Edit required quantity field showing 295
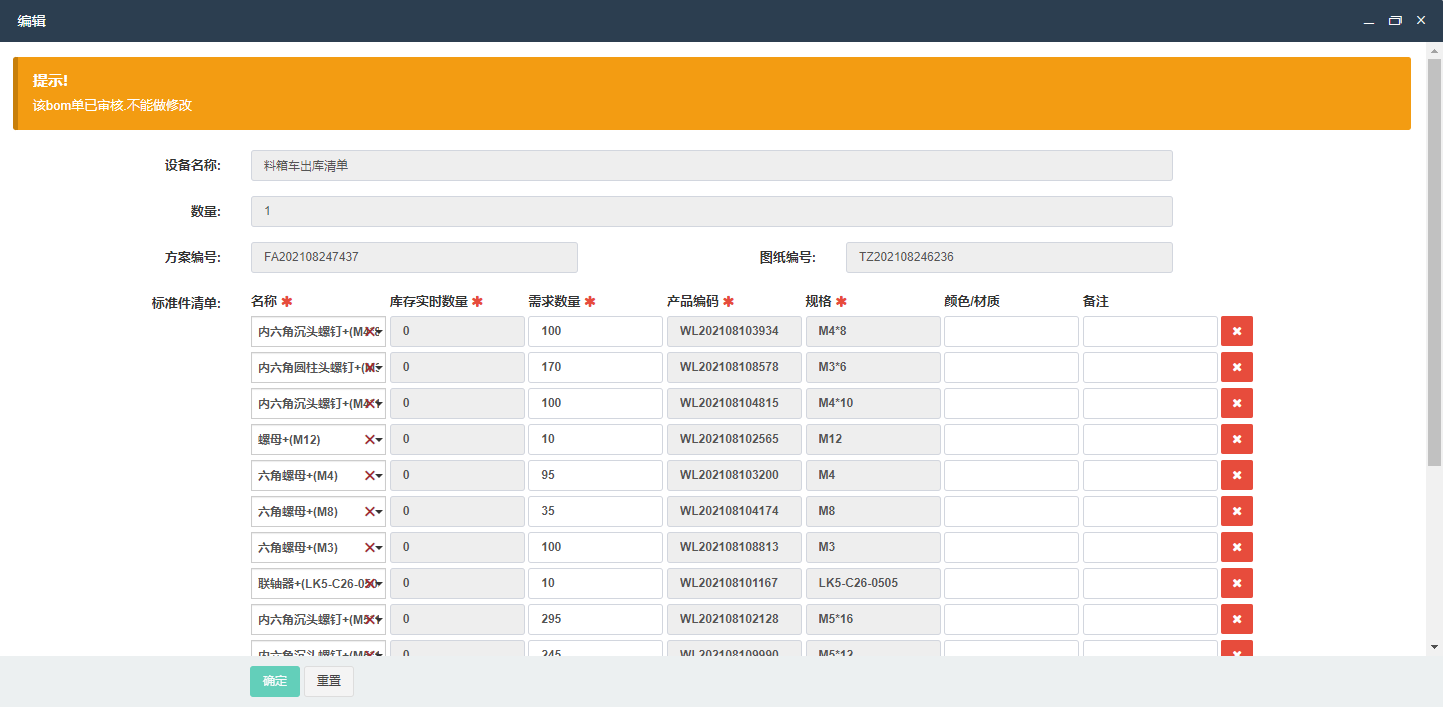 coord(595,619)
